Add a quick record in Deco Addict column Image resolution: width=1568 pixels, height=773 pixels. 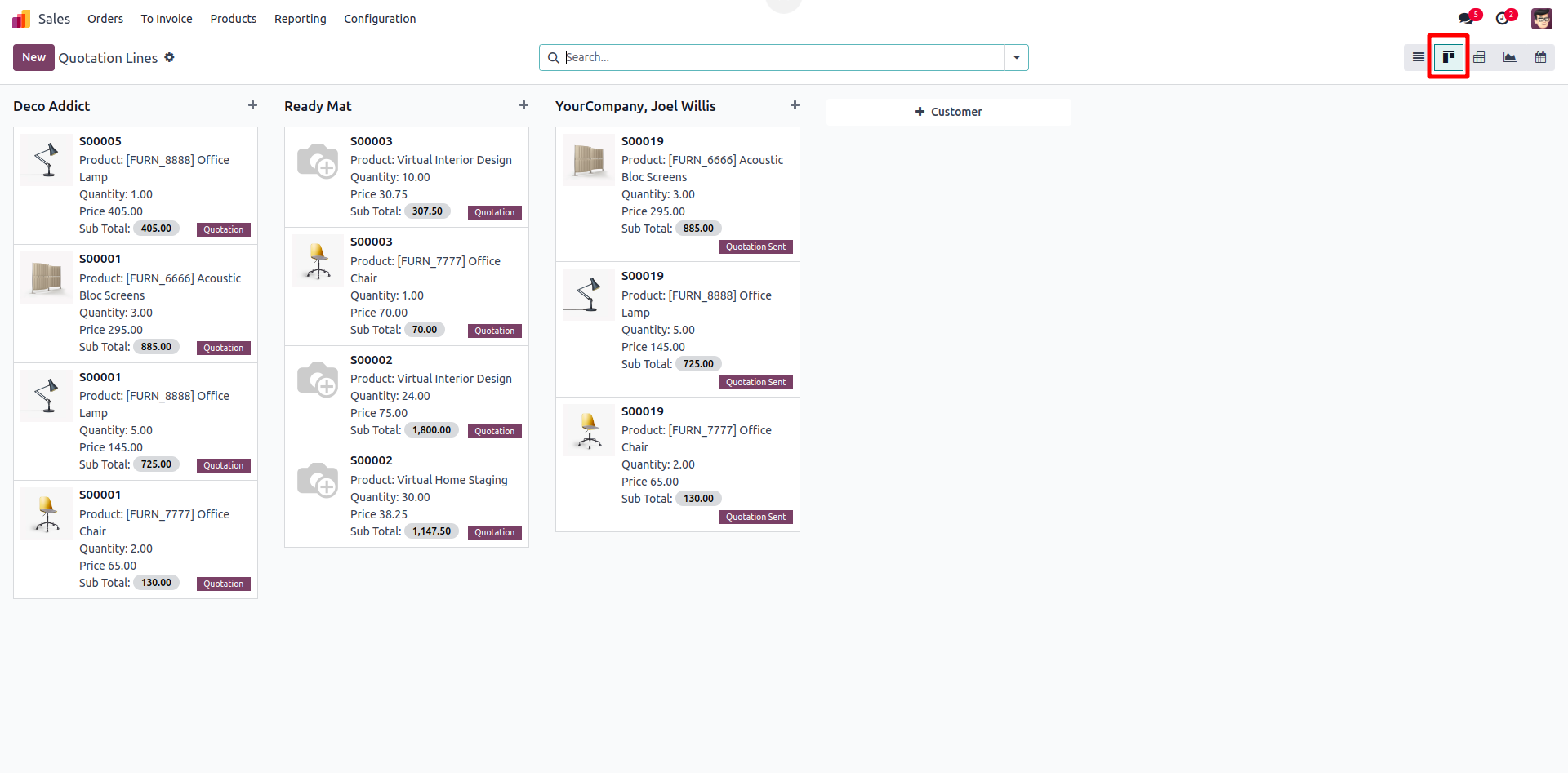252,105
